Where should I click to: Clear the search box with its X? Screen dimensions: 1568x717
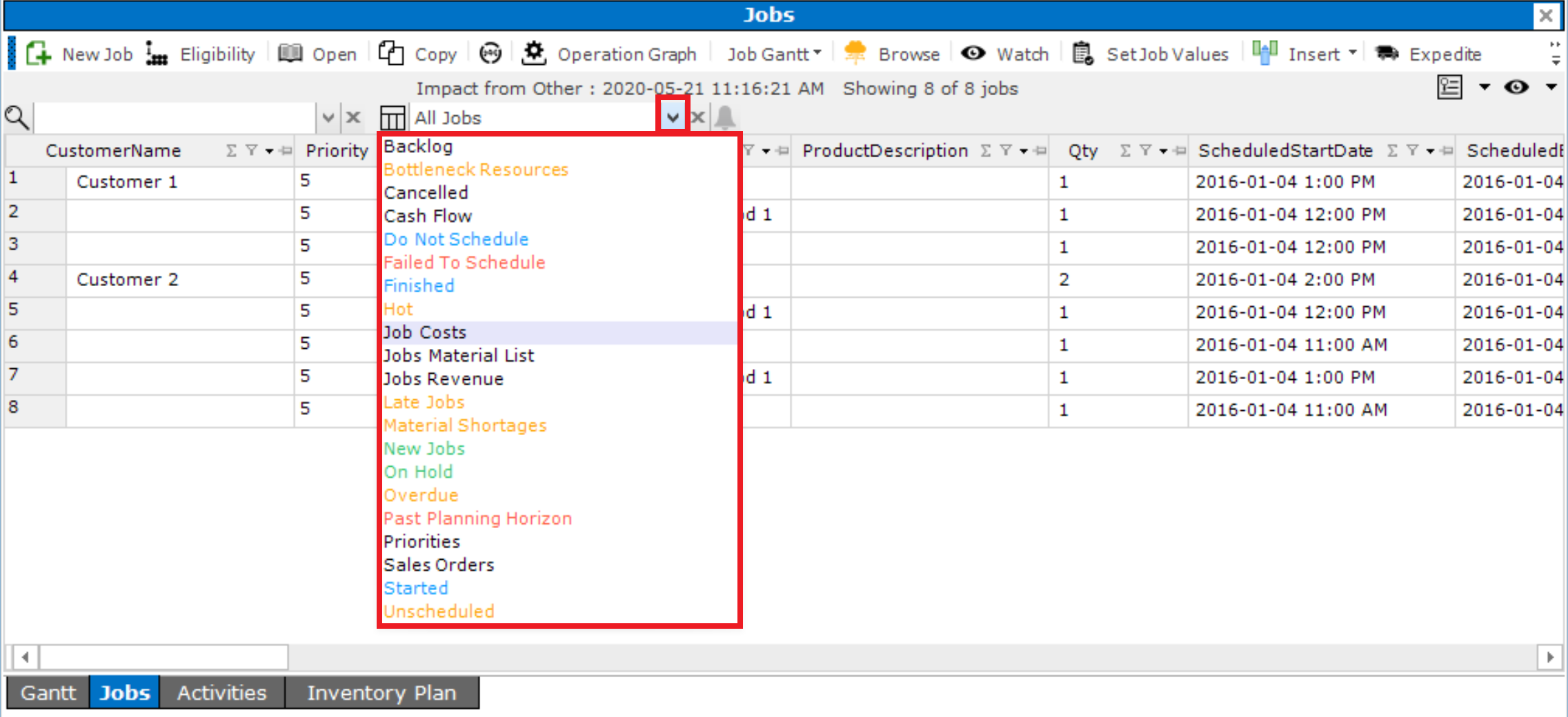tap(353, 118)
